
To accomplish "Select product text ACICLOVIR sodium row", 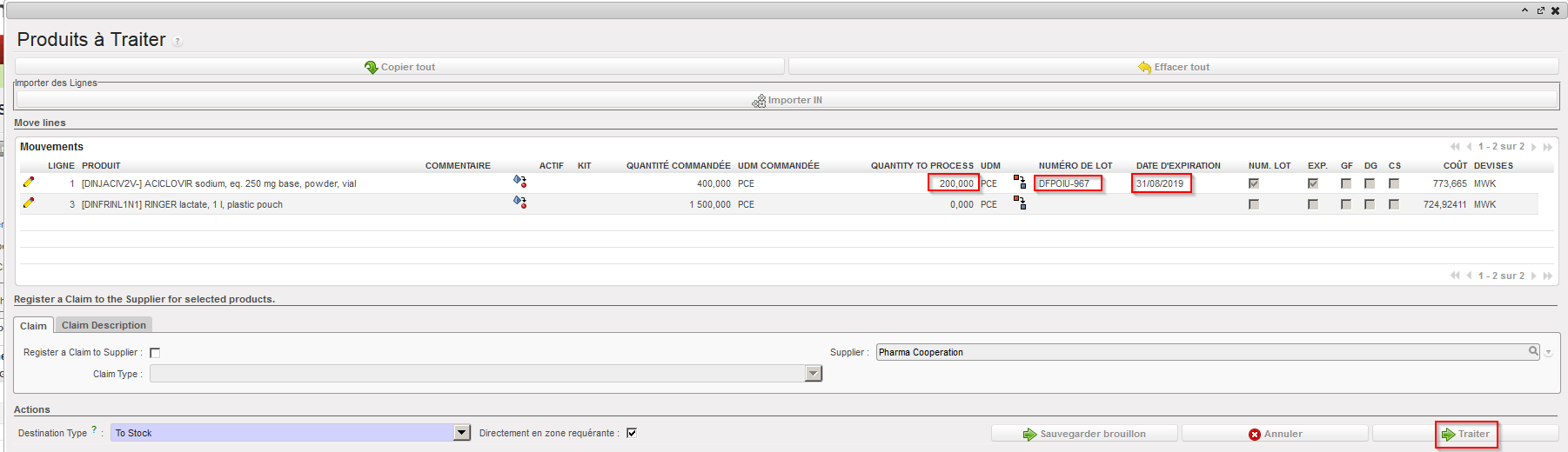I will tap(218, 183).
